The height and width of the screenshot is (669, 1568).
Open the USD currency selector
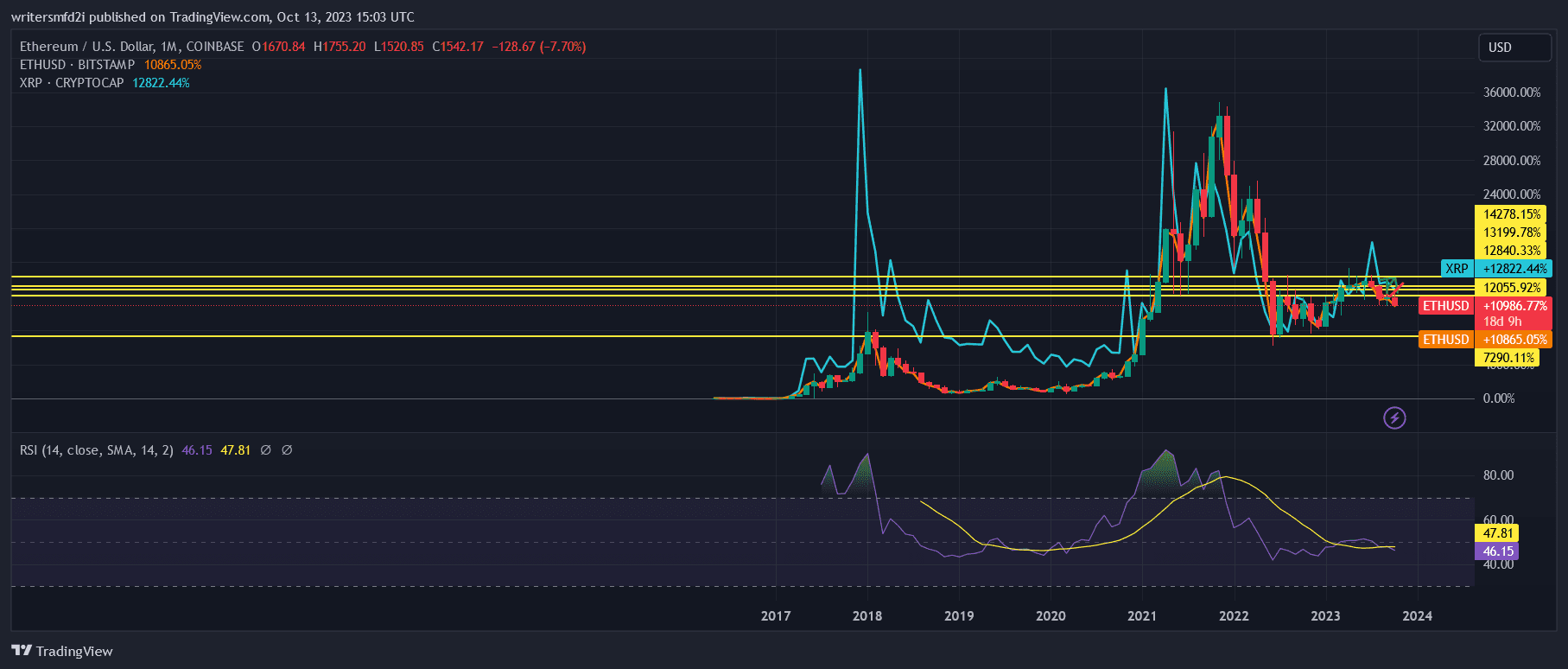tap(1514, 48)
